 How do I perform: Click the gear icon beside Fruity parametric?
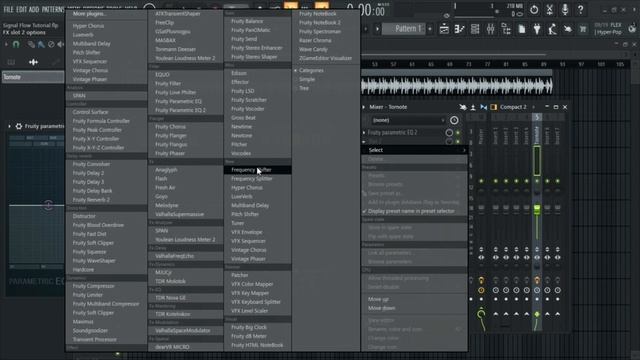19,126
